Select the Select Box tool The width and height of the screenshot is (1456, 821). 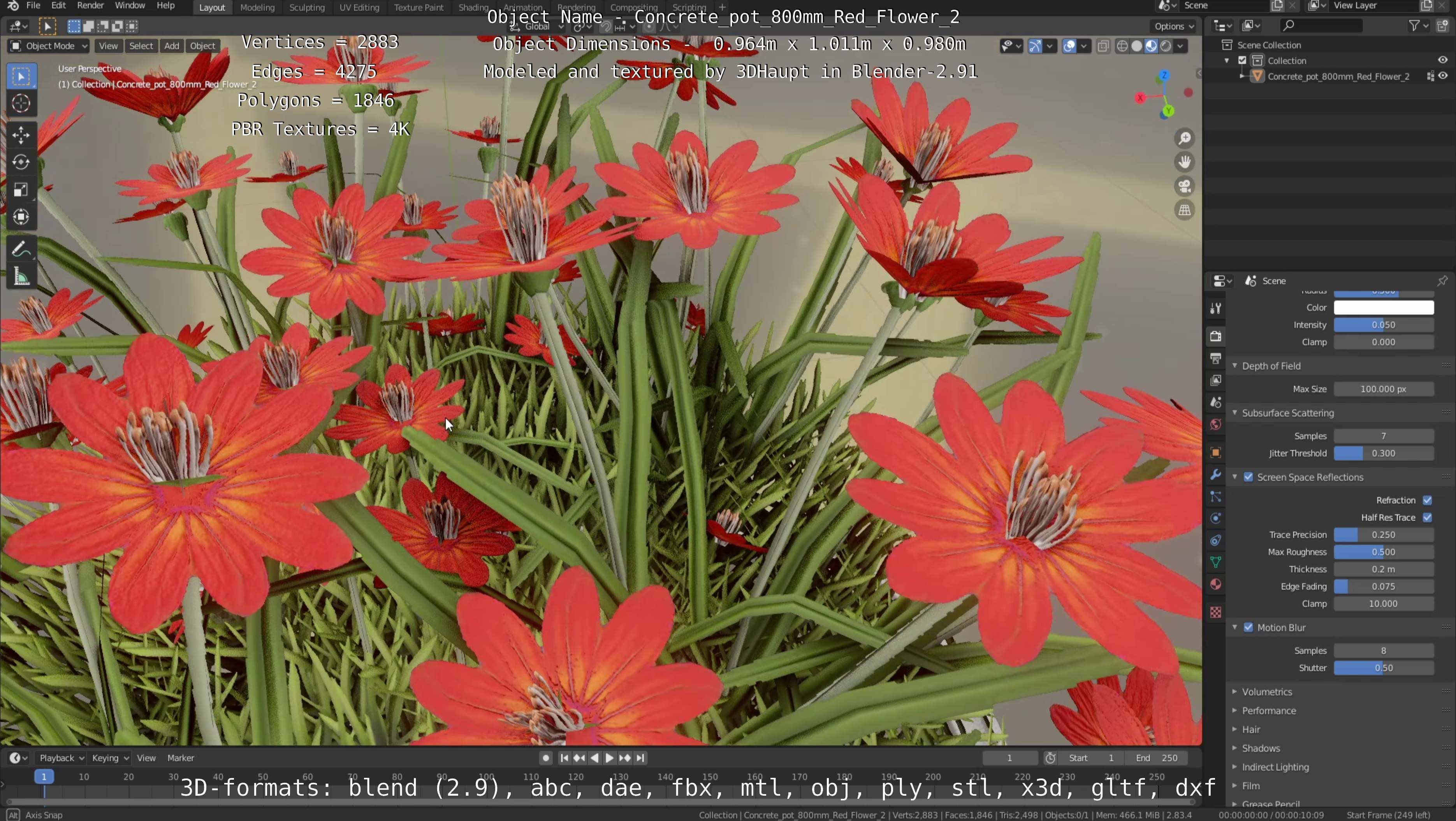(21, 76)
